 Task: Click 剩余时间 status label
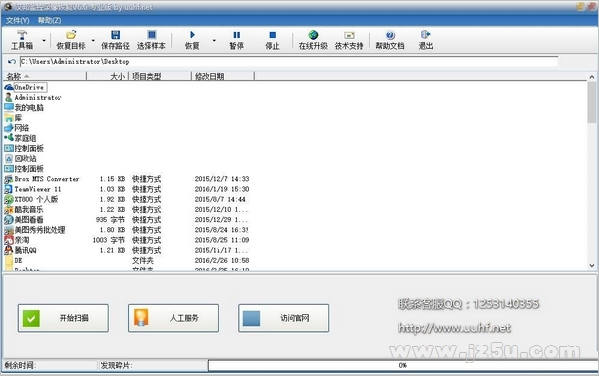point(20,365)
